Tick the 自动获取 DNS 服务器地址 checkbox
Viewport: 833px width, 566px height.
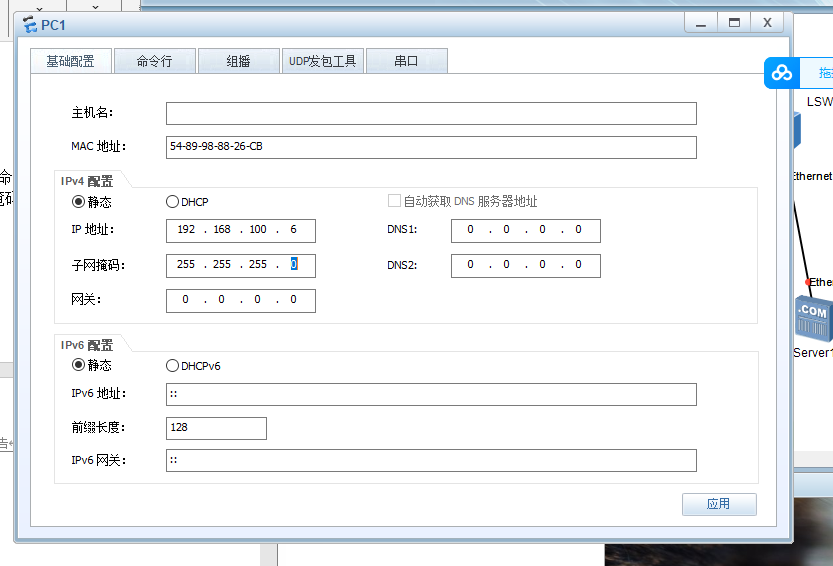click(x=394, y=201)
